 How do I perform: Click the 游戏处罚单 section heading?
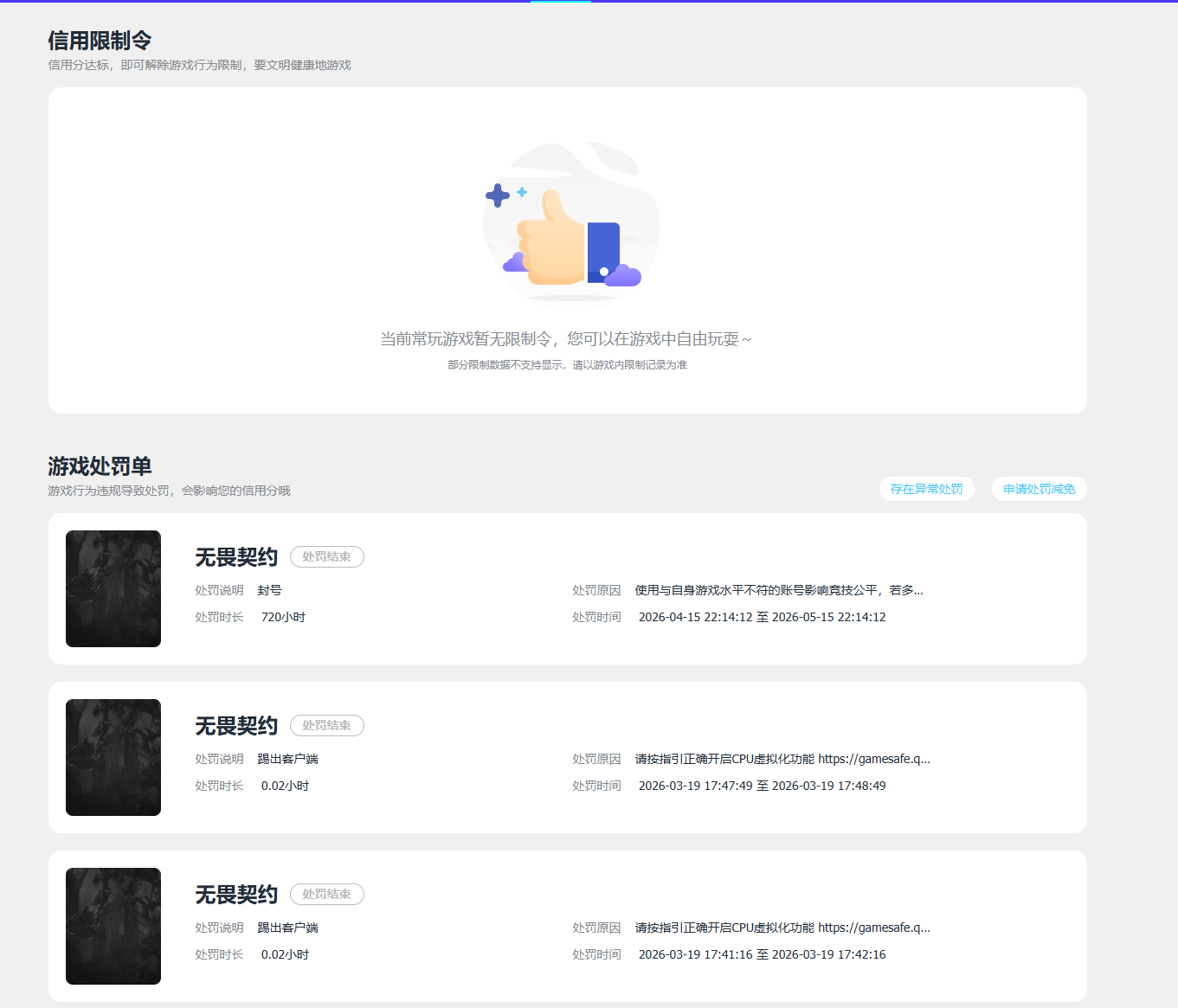click(x=100, y=466)
